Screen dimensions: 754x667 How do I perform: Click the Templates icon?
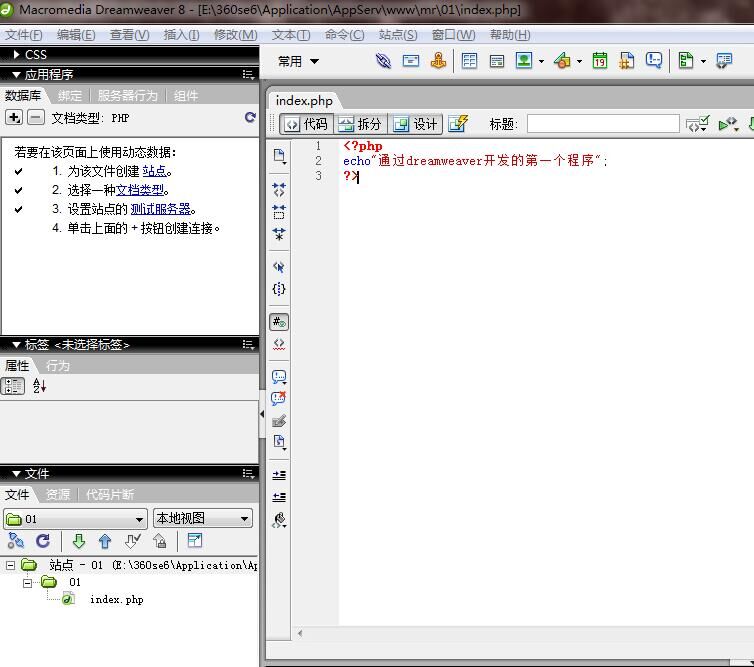pos(686,61)
